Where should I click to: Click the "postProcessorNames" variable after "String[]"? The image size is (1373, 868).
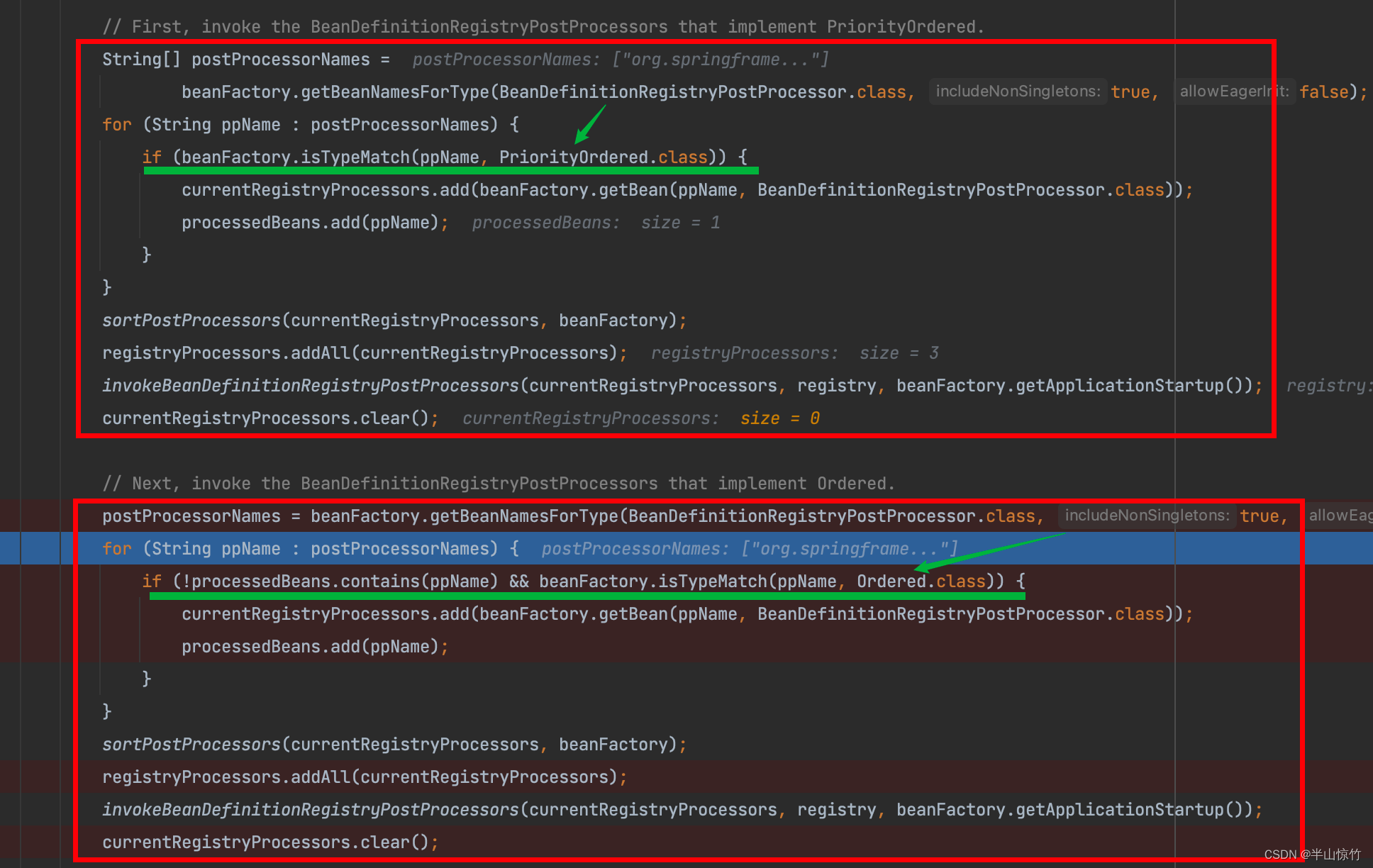pos(281,60)
